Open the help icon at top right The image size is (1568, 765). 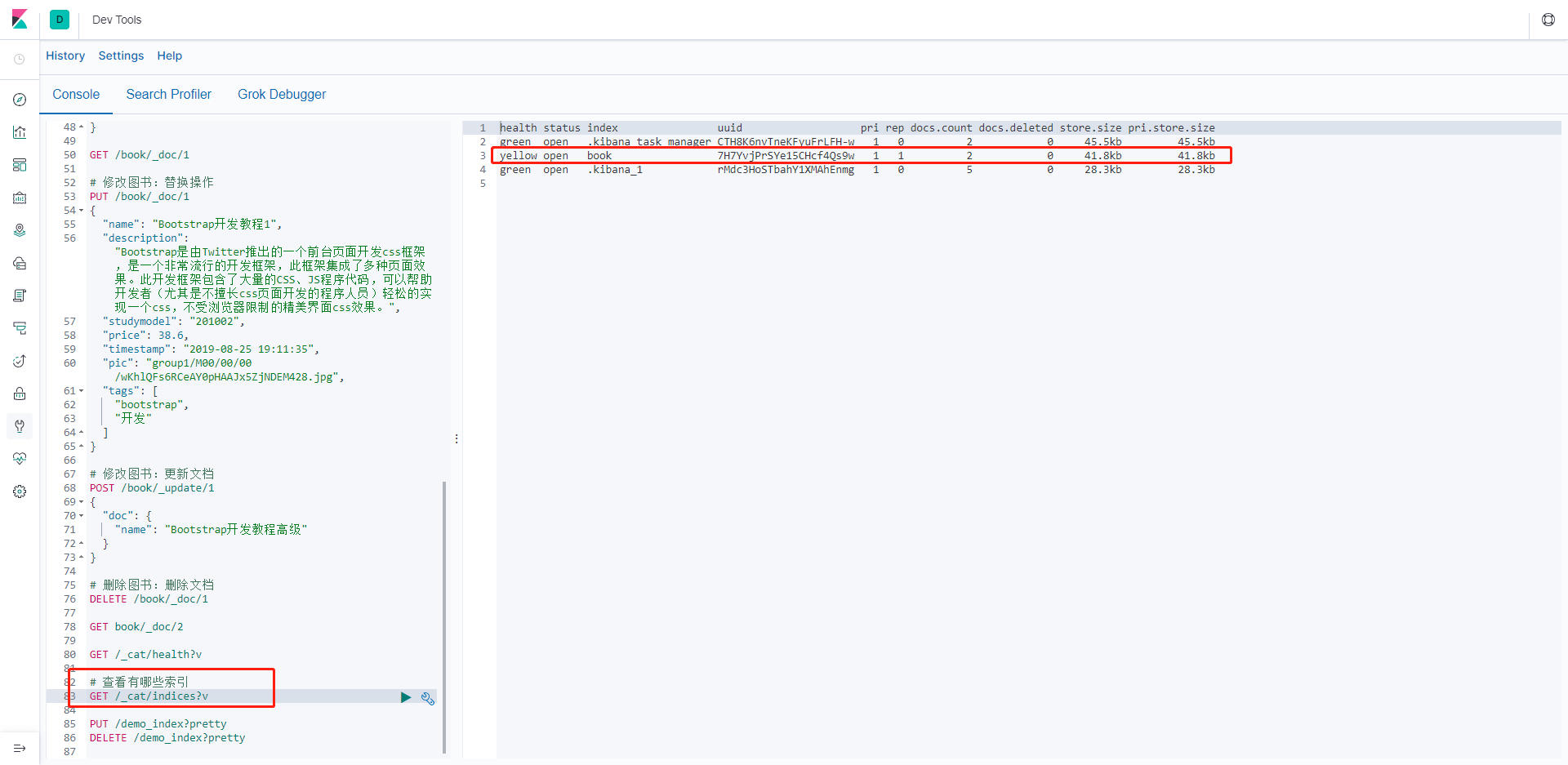[1548, 20]
